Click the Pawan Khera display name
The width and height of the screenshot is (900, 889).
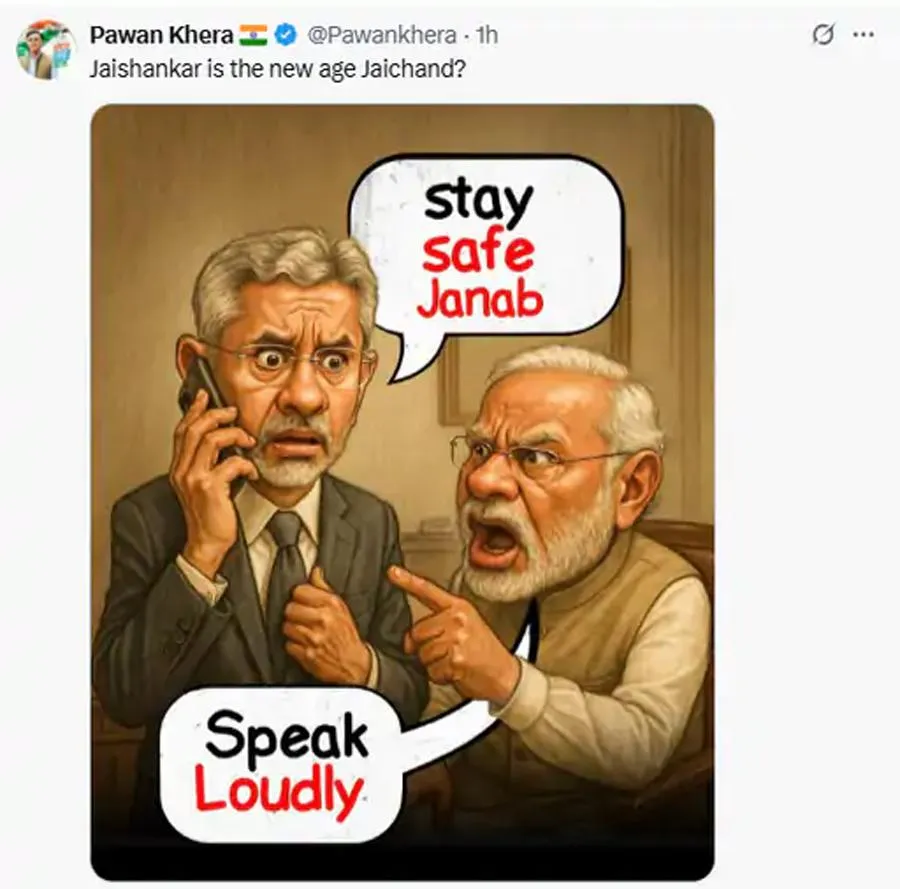tap(161, 36)
